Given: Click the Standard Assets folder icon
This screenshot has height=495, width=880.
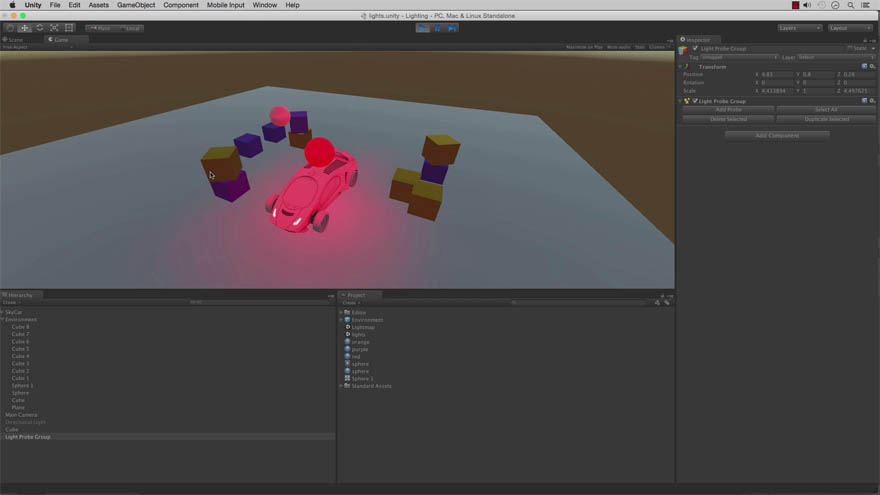Looking at the screenshot, I should (x=347, y=386).
